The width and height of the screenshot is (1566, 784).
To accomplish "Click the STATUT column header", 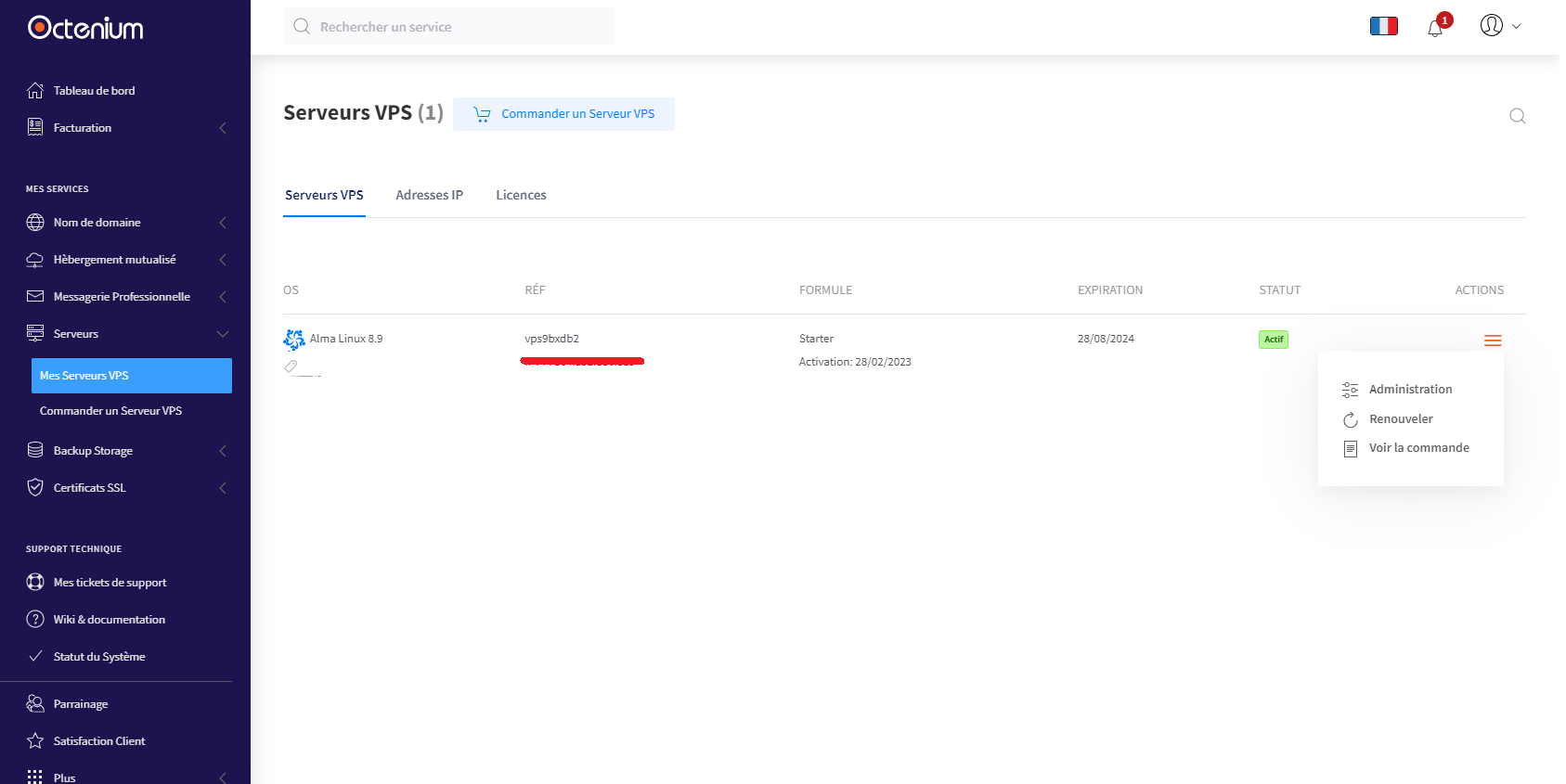I will pos(1279,290).
